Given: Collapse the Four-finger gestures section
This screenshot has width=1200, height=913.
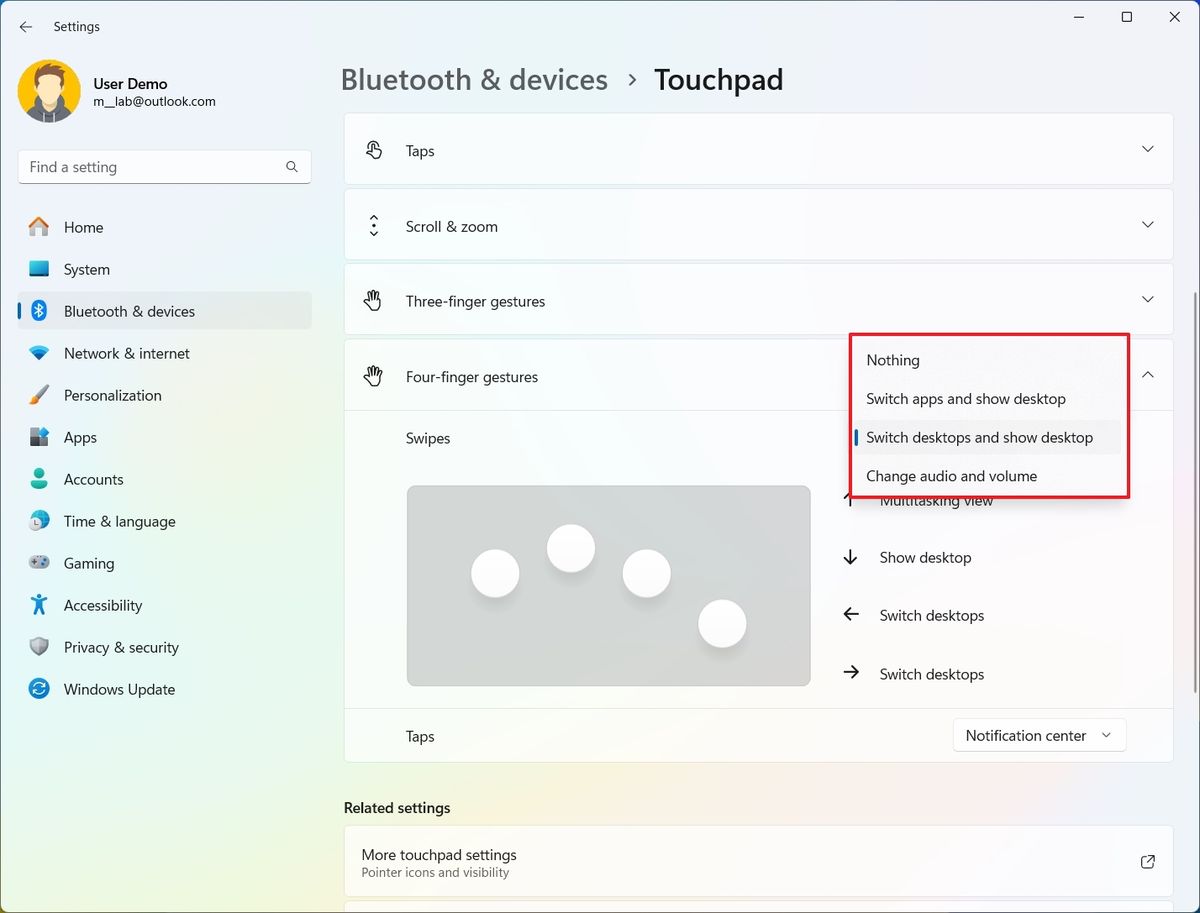Looking at the screenshot, I should (1147, 376).
